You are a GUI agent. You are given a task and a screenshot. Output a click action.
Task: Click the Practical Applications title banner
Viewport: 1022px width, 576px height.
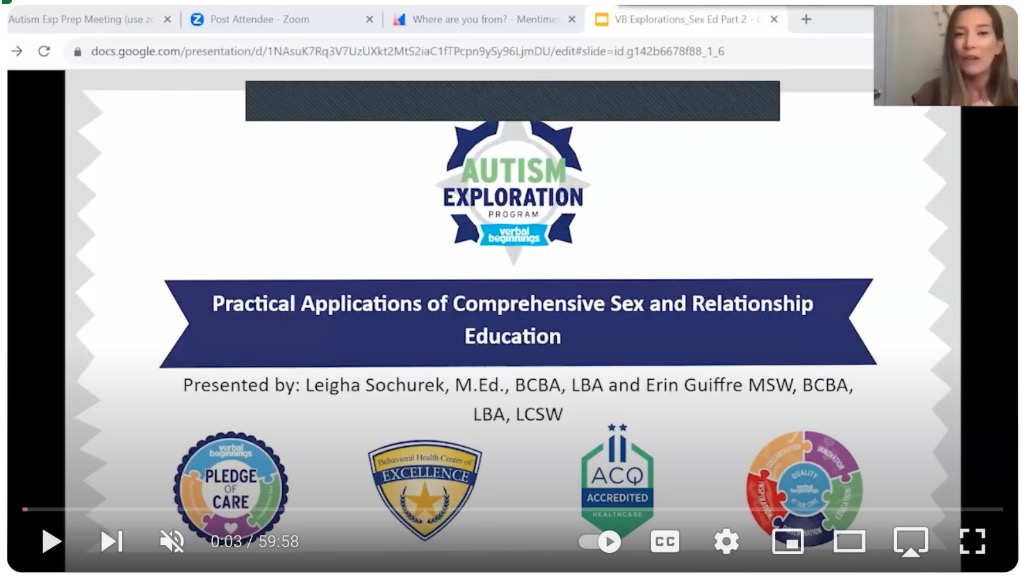(518, 322)
